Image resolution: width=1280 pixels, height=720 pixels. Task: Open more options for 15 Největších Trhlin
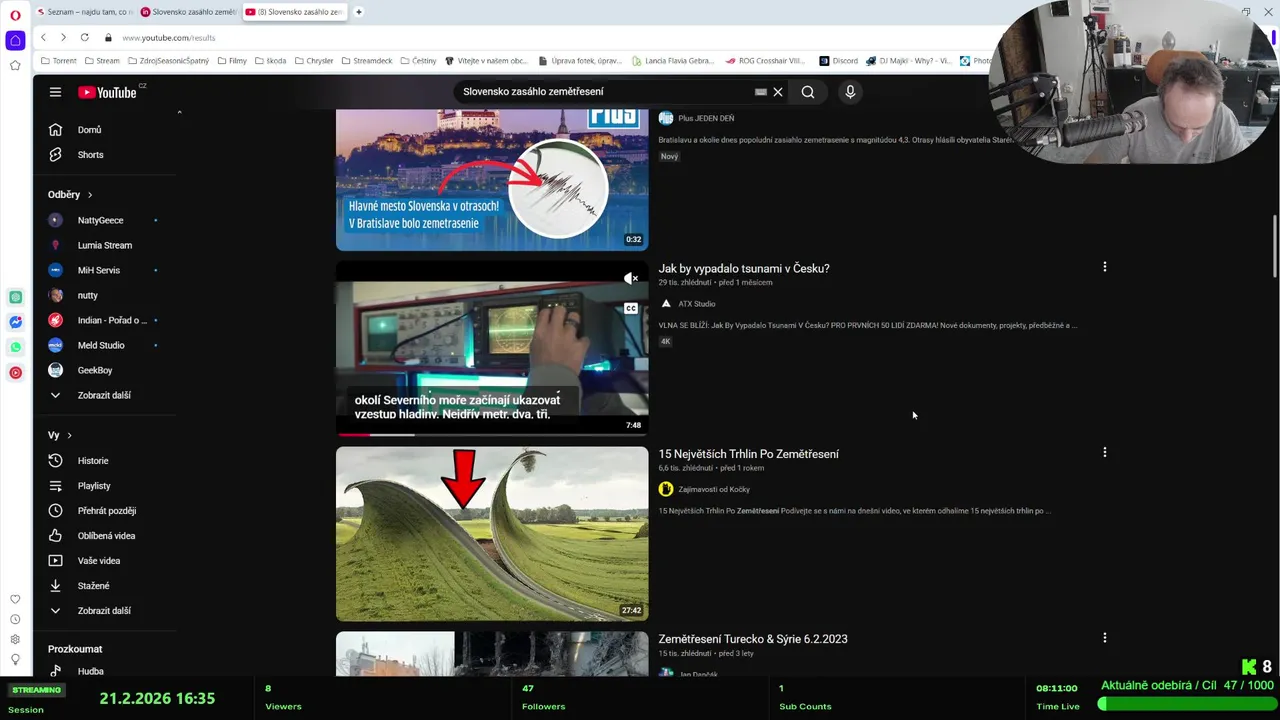[1105, 452]
